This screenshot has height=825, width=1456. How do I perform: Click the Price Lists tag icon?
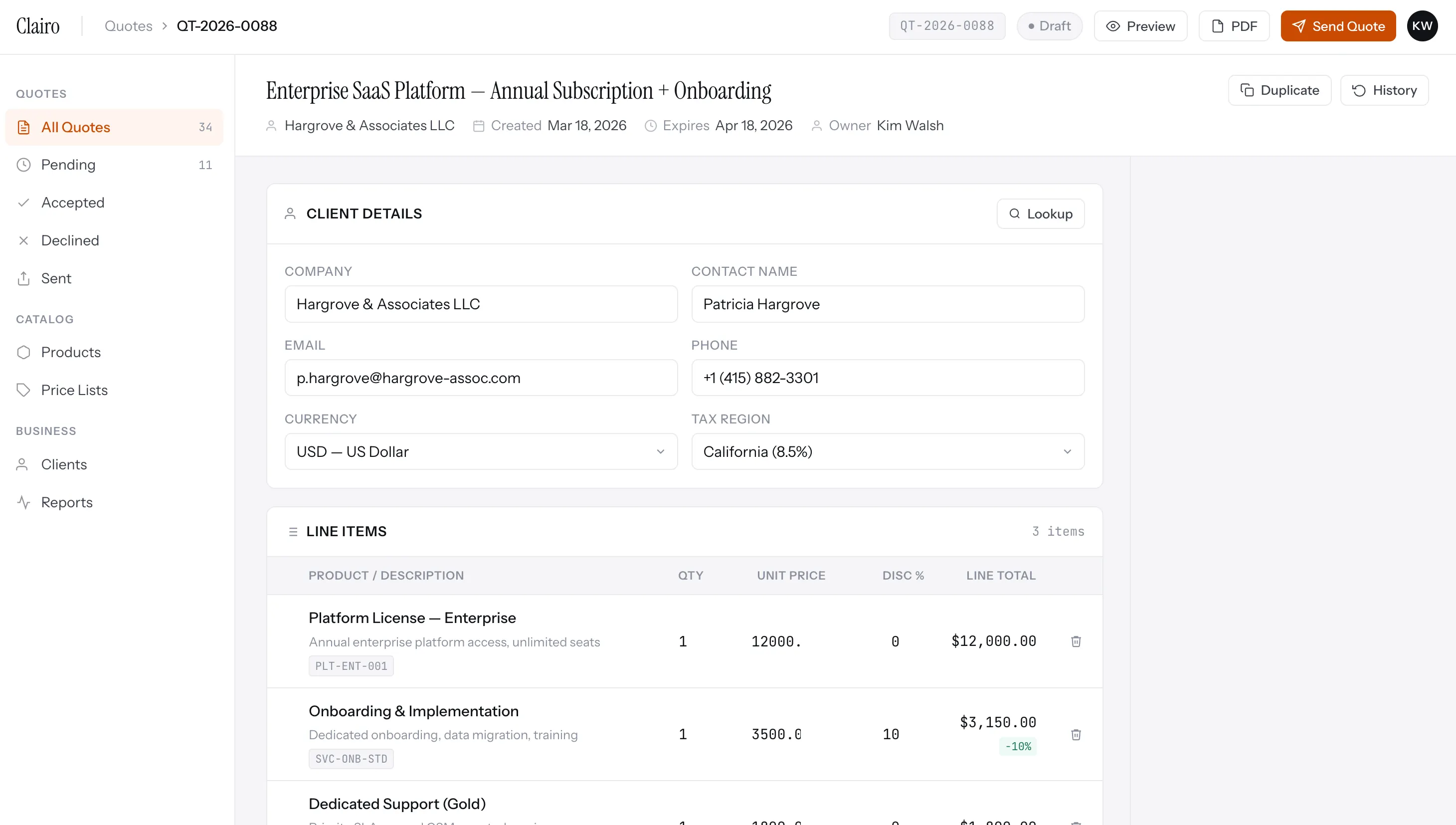tap(23, 391)
